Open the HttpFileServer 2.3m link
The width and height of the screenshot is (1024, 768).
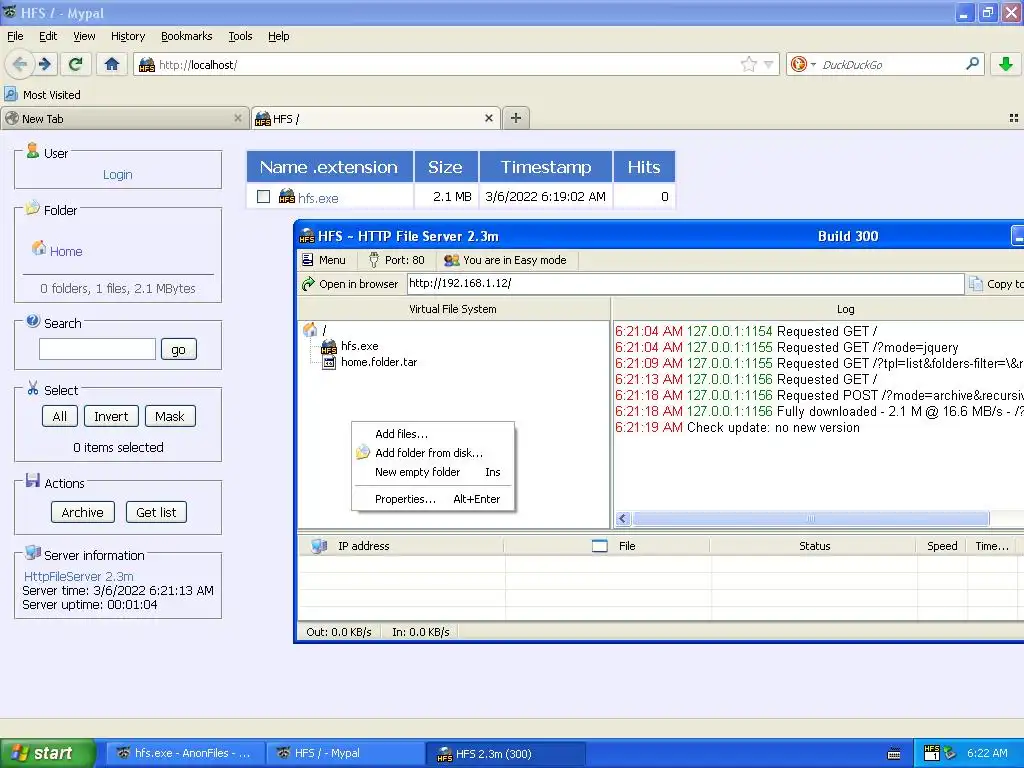[x=78, y=577]
